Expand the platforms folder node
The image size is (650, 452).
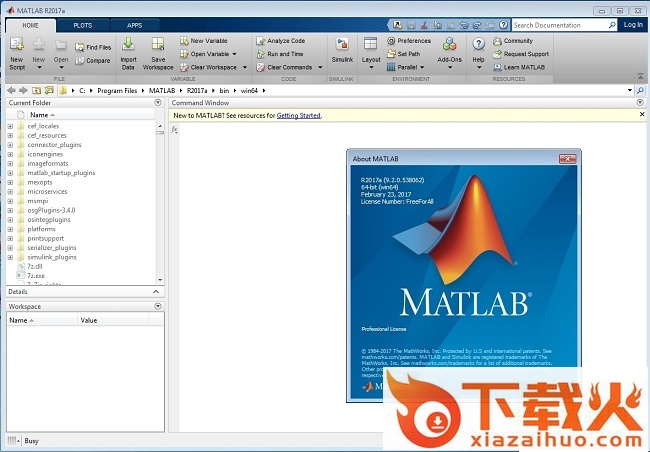(x=10, y=229)
